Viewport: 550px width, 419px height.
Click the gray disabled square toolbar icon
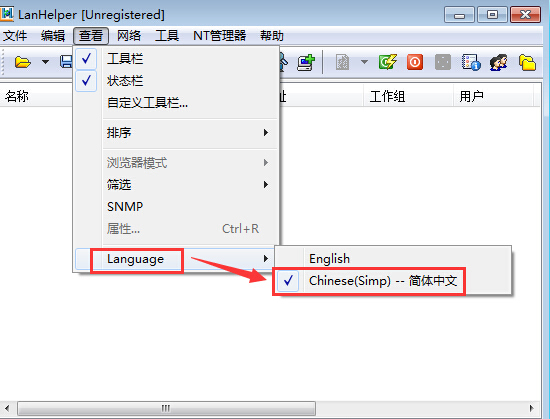tap(443, 62)
